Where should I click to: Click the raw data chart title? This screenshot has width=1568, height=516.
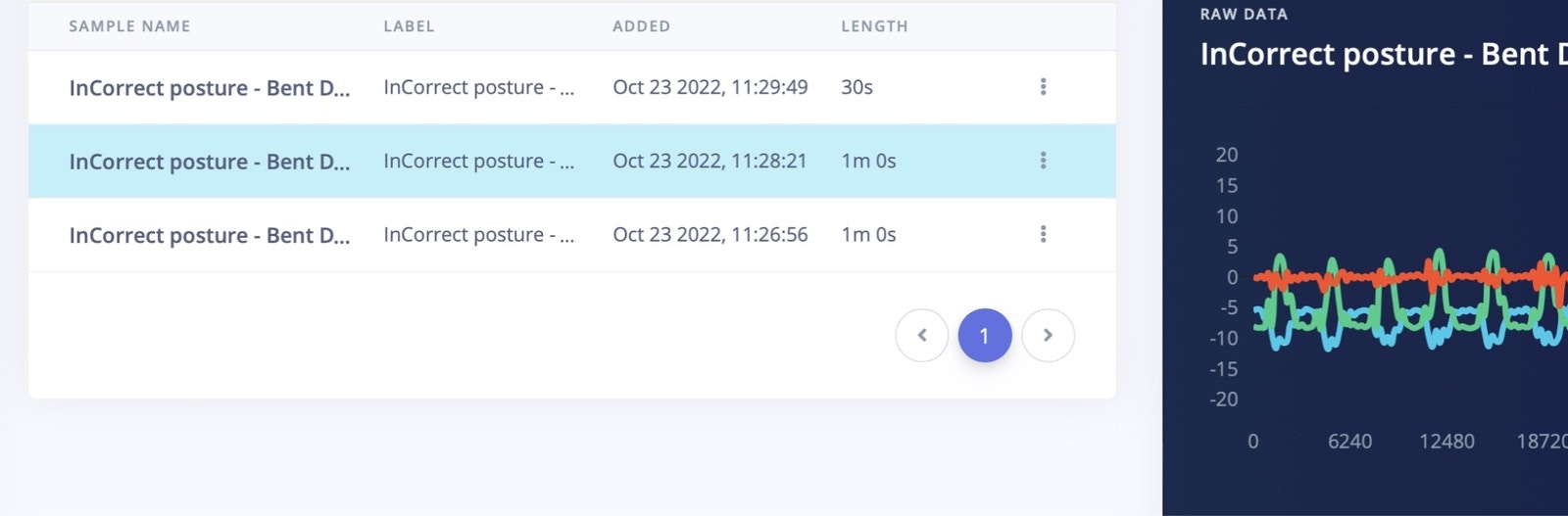[x=1383, y=54]
